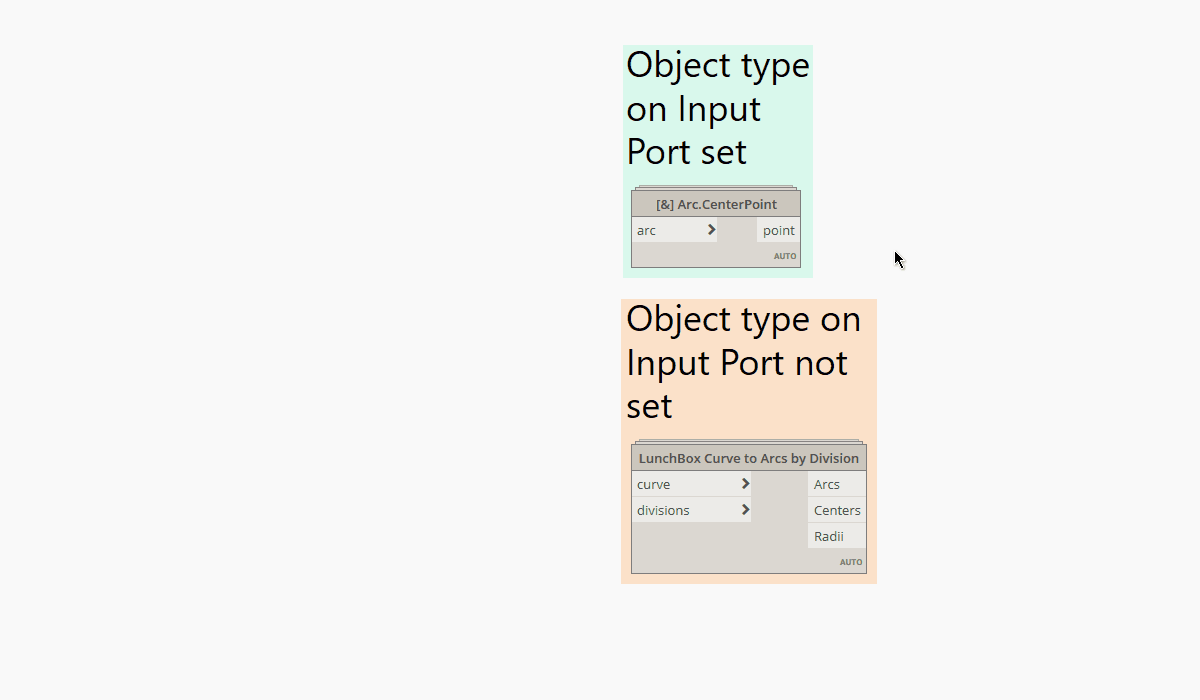Viewport: 1200px width, 700px height.
Task: Click the orange annotation group background
Action: (x=745, y=363)
